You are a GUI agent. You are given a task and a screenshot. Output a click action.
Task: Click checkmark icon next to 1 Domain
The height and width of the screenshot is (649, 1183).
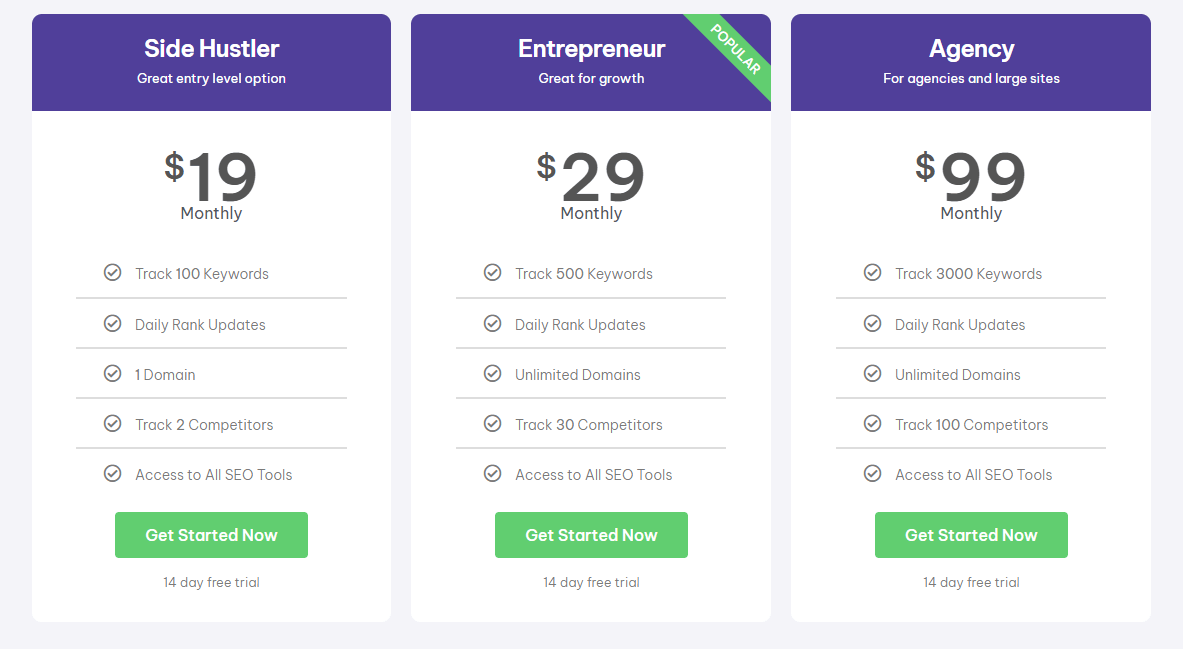[x=113, y=374]
